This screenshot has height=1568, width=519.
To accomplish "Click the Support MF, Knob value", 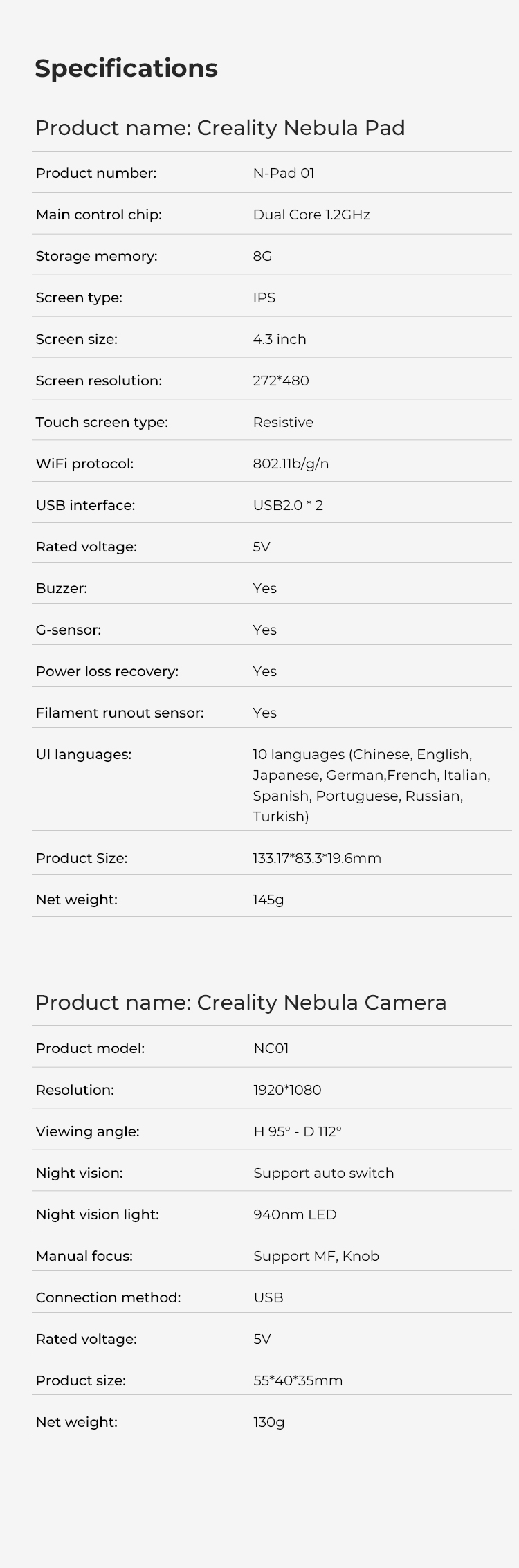I will 316,1256.
